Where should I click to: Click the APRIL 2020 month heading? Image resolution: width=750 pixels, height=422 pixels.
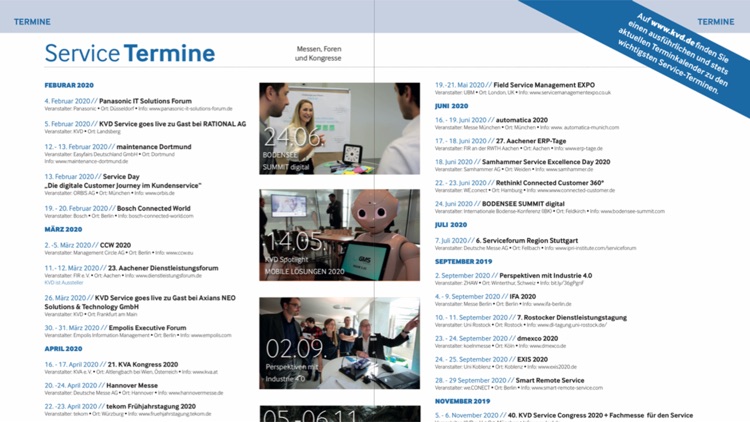tap(63, 349)
